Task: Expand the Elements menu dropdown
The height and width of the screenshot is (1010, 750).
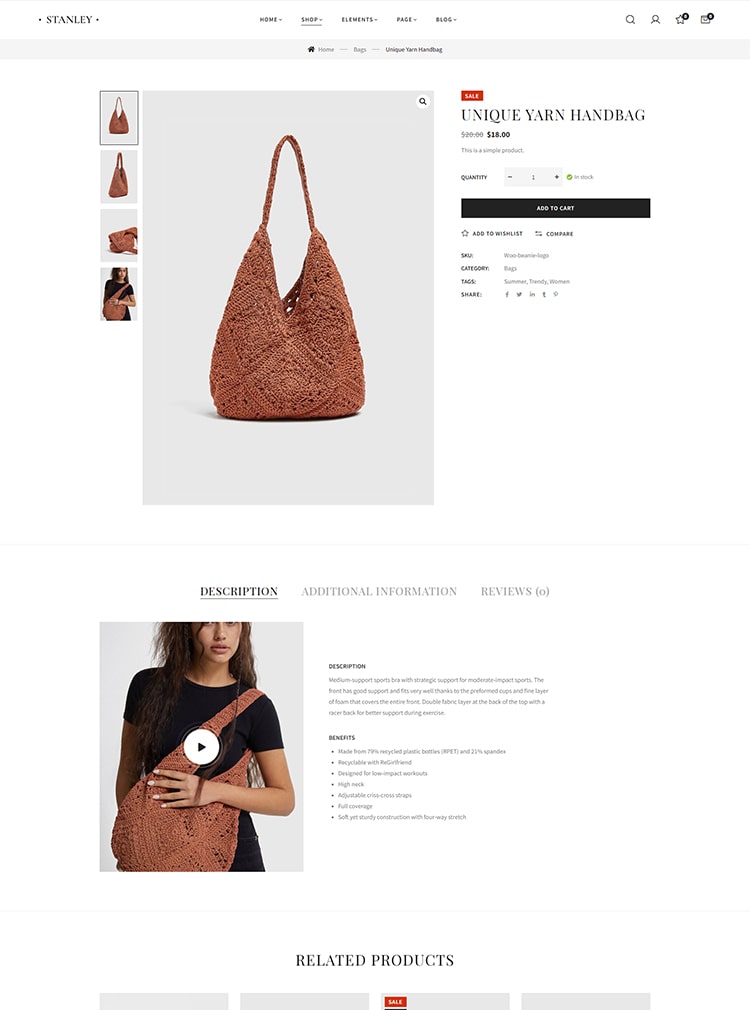Action: (x=360, y=20)
